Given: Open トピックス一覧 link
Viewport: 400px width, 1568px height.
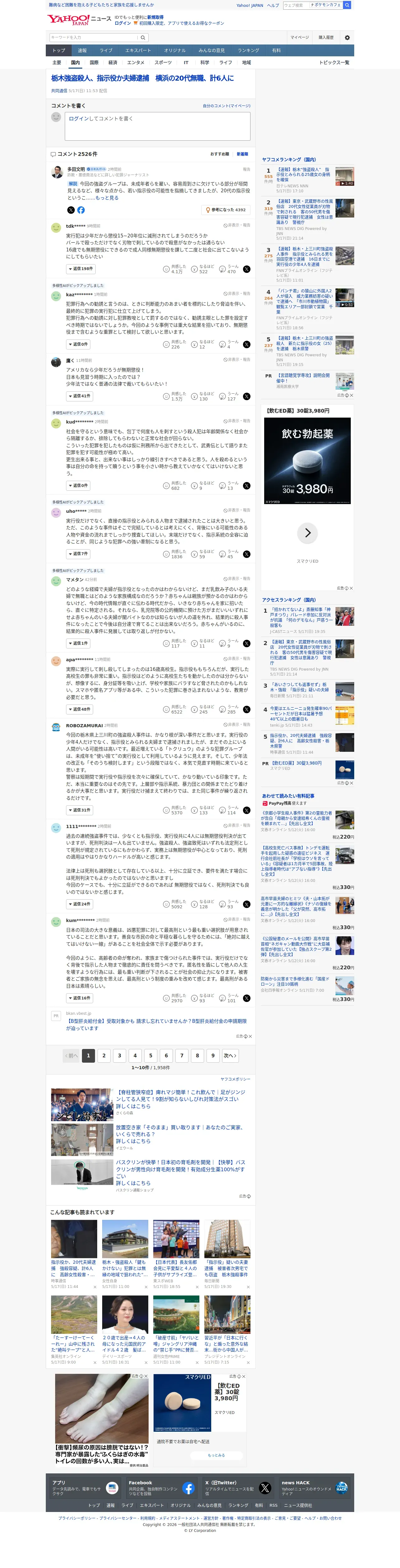Looking at the screenshot, I should click(x=334, y=63).
